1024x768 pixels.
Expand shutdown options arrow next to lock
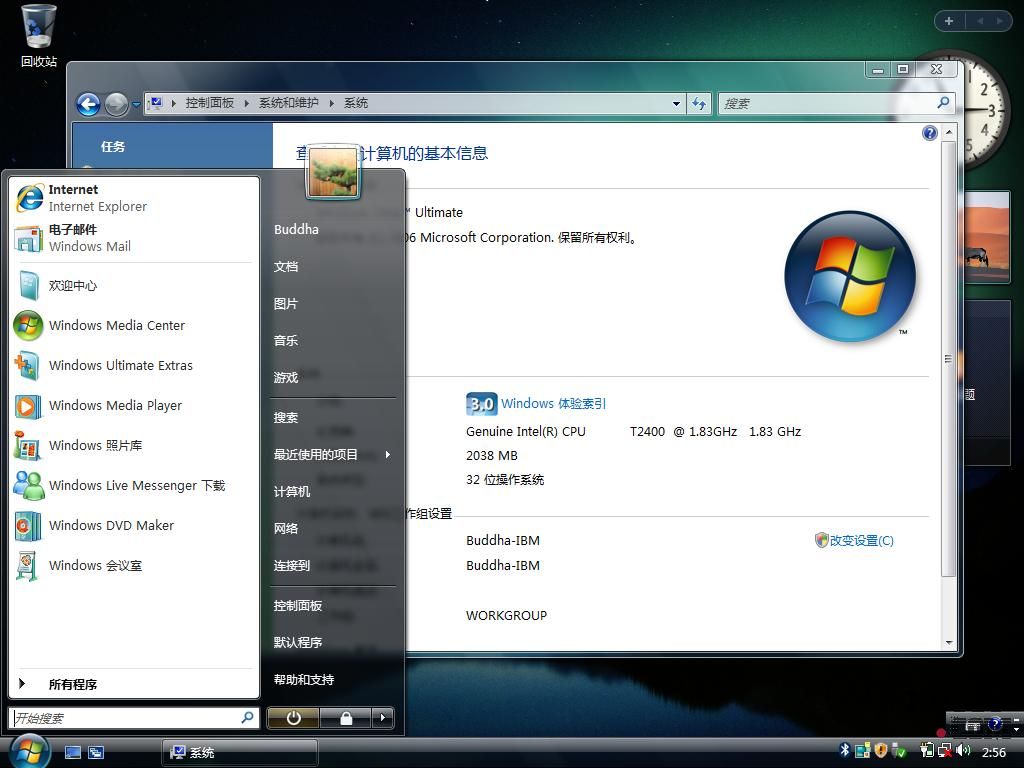pos(382,718)
